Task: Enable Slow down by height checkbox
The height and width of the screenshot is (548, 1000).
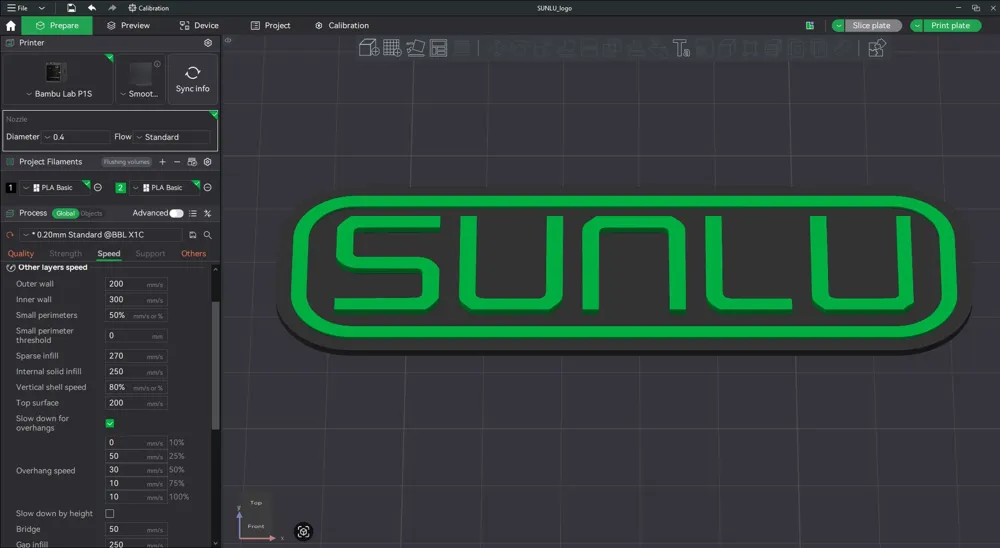Action: click(110, 514)
